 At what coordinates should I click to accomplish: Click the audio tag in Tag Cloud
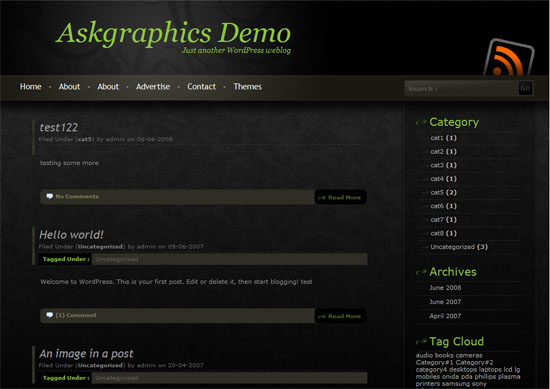click(x=424, y=355)
